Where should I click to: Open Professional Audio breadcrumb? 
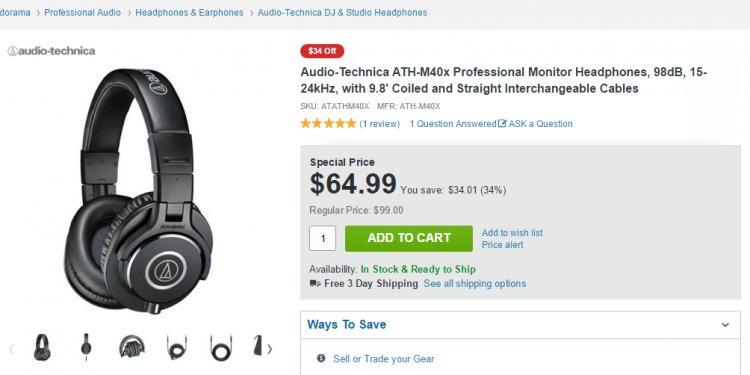click(x=82, y=12)
